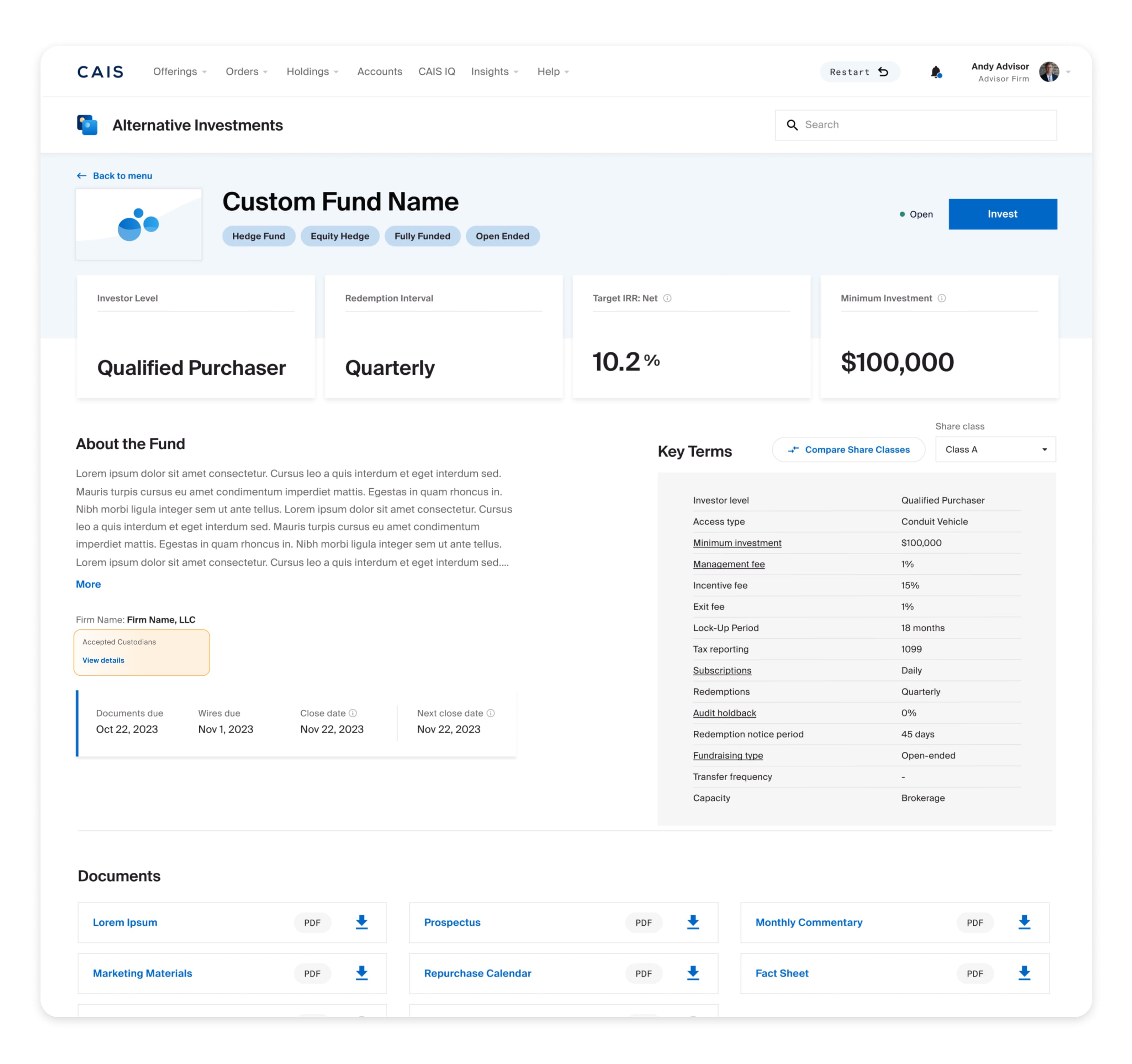Download the Marketing Materials file

click(x=361, y=973)
